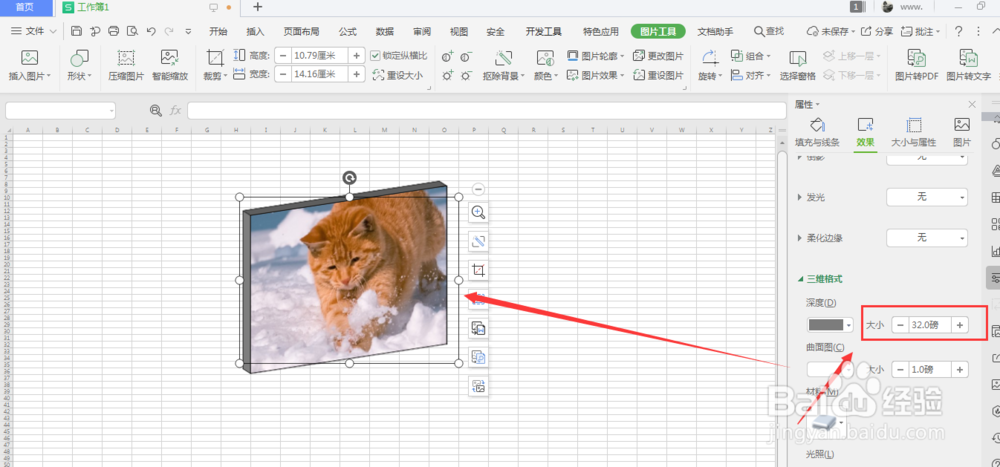Click 更改图片 (Change Picture)
Image resolution: width=1000 pixels, height=467 pixels.
658,56
